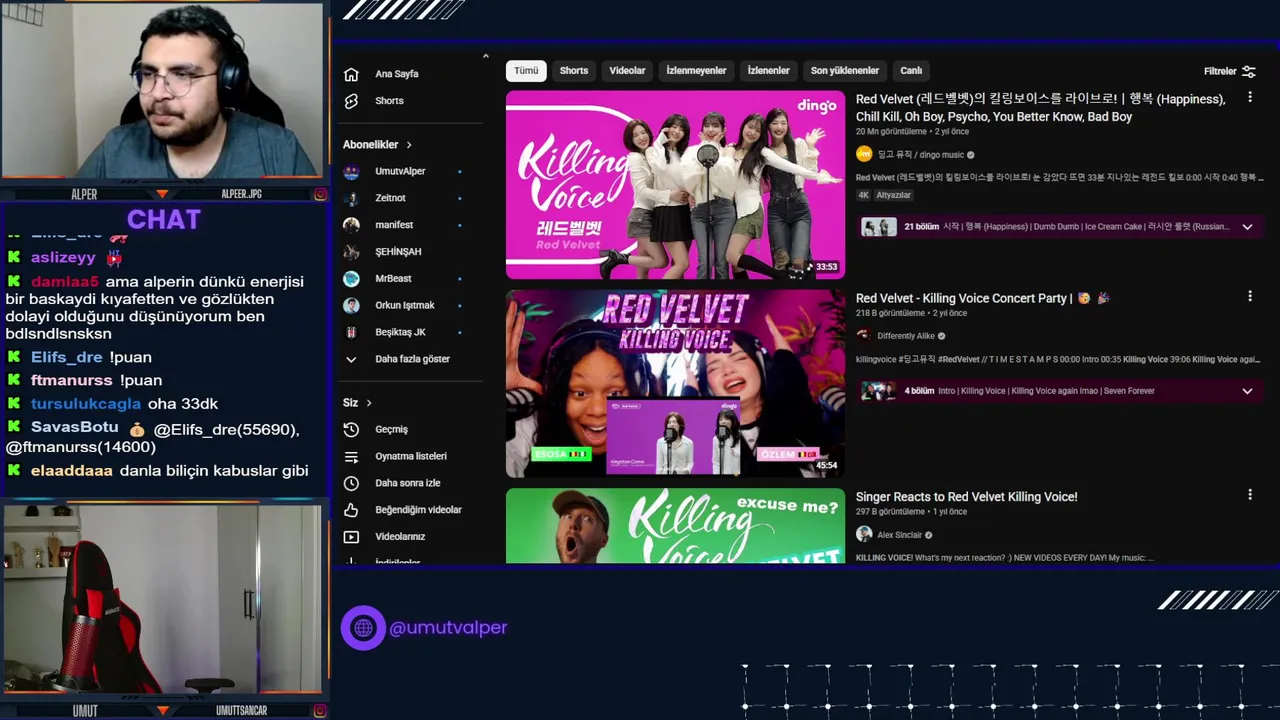This screenshot has width=1280, height=720.
Task: Select İzlenenler filter chip
Action: point(769,71)
